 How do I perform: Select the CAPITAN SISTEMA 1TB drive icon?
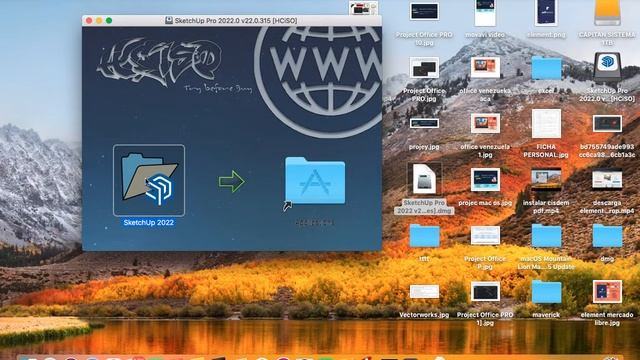pos(607,12)
